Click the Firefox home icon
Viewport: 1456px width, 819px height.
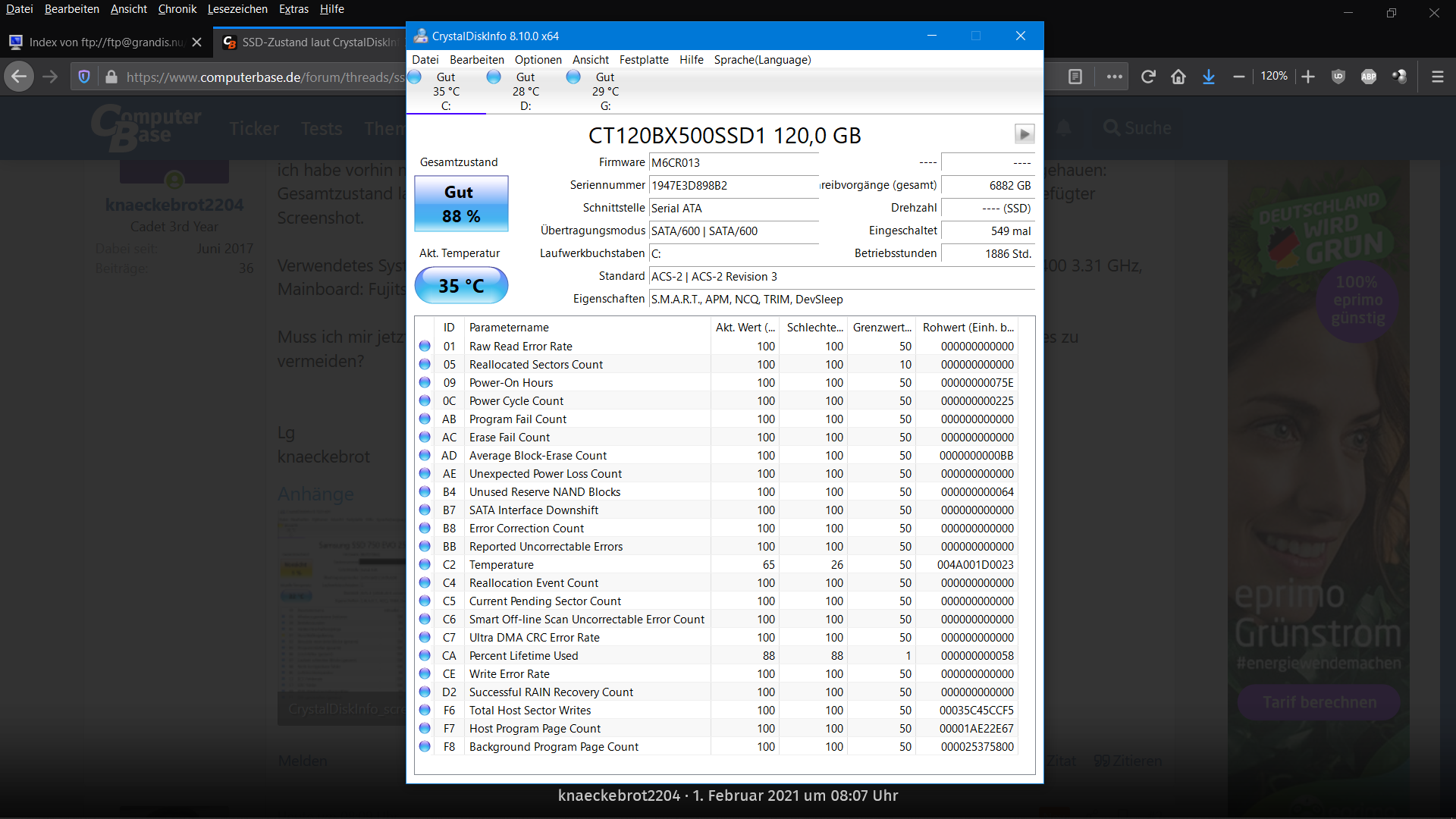tap(1178, 77)
